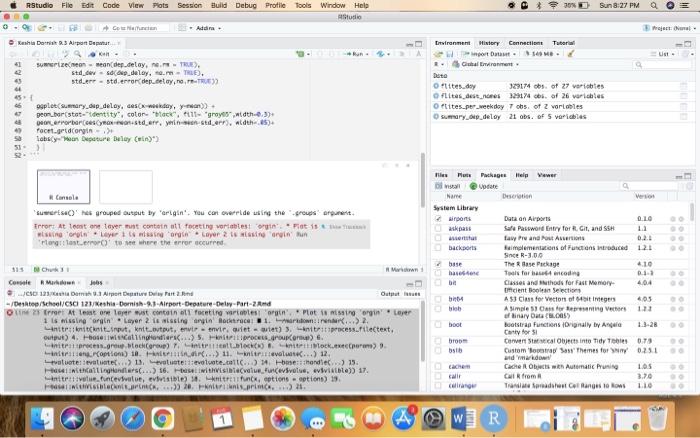Select the blank plot output thumbnail
The height and width of the screenshot is (438, 700).
(126, 187)
